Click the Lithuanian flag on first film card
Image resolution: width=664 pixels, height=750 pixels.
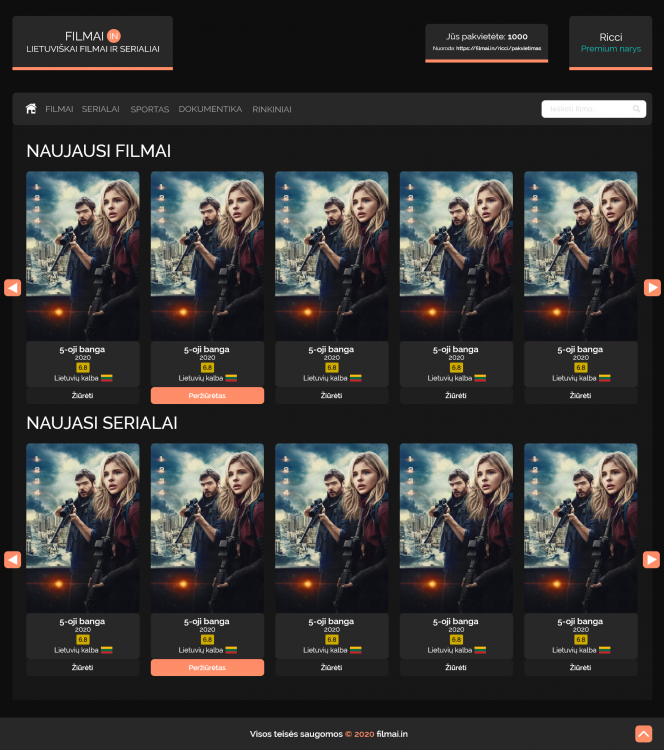click(x=107, y=378)
